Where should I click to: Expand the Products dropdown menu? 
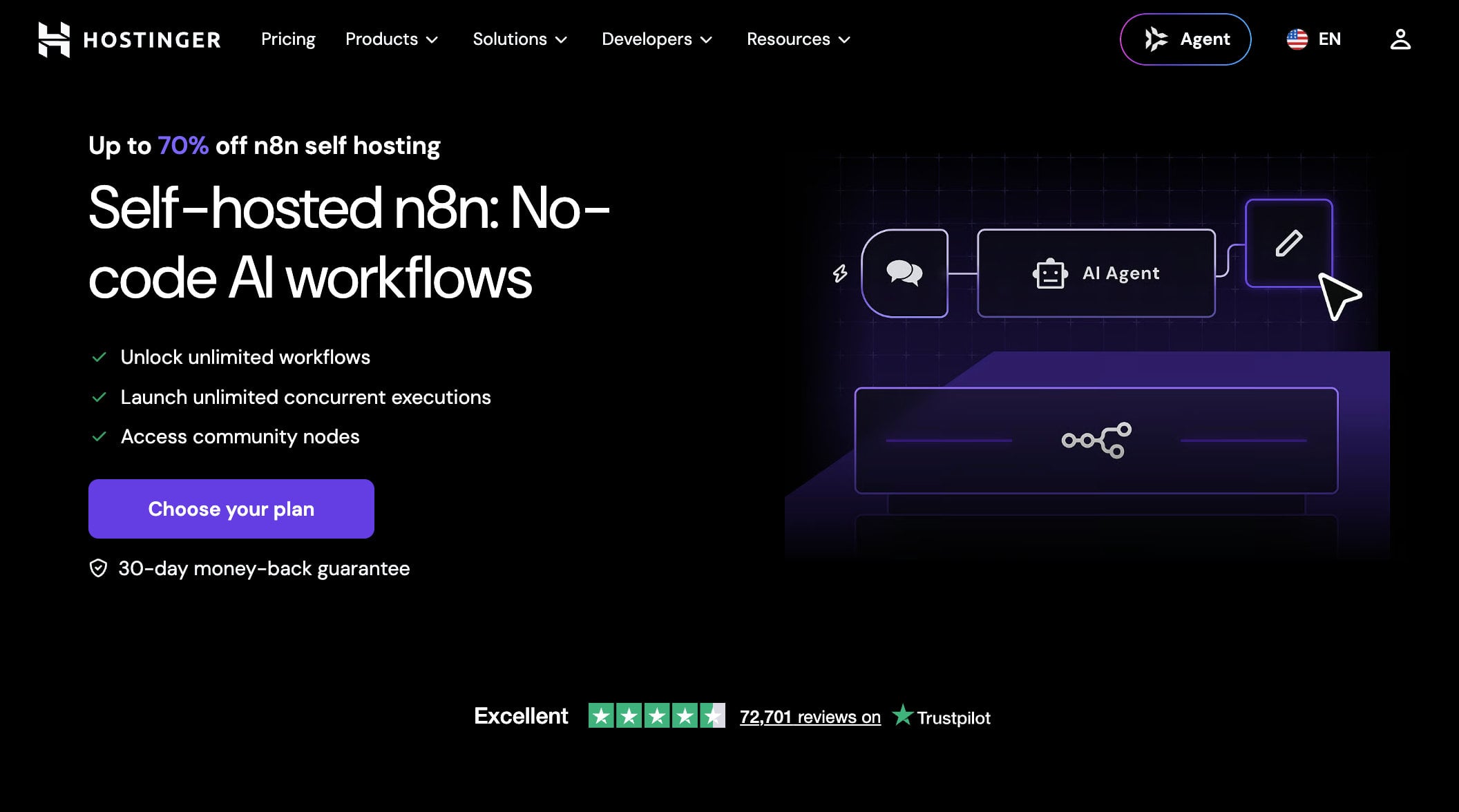click(392, 39)
